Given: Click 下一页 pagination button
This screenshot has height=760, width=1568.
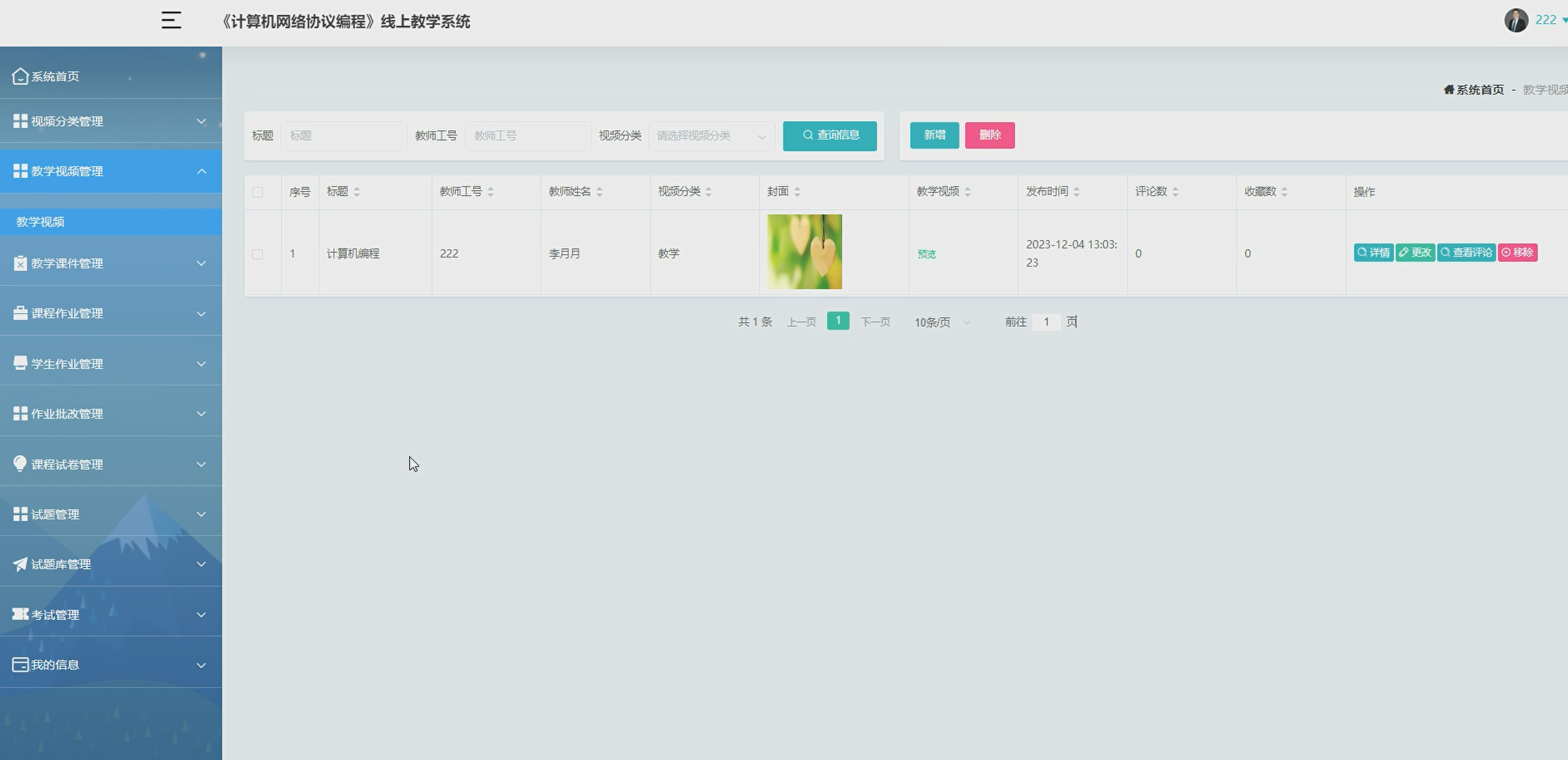Looking at the screenshot, I should point(875,322).
